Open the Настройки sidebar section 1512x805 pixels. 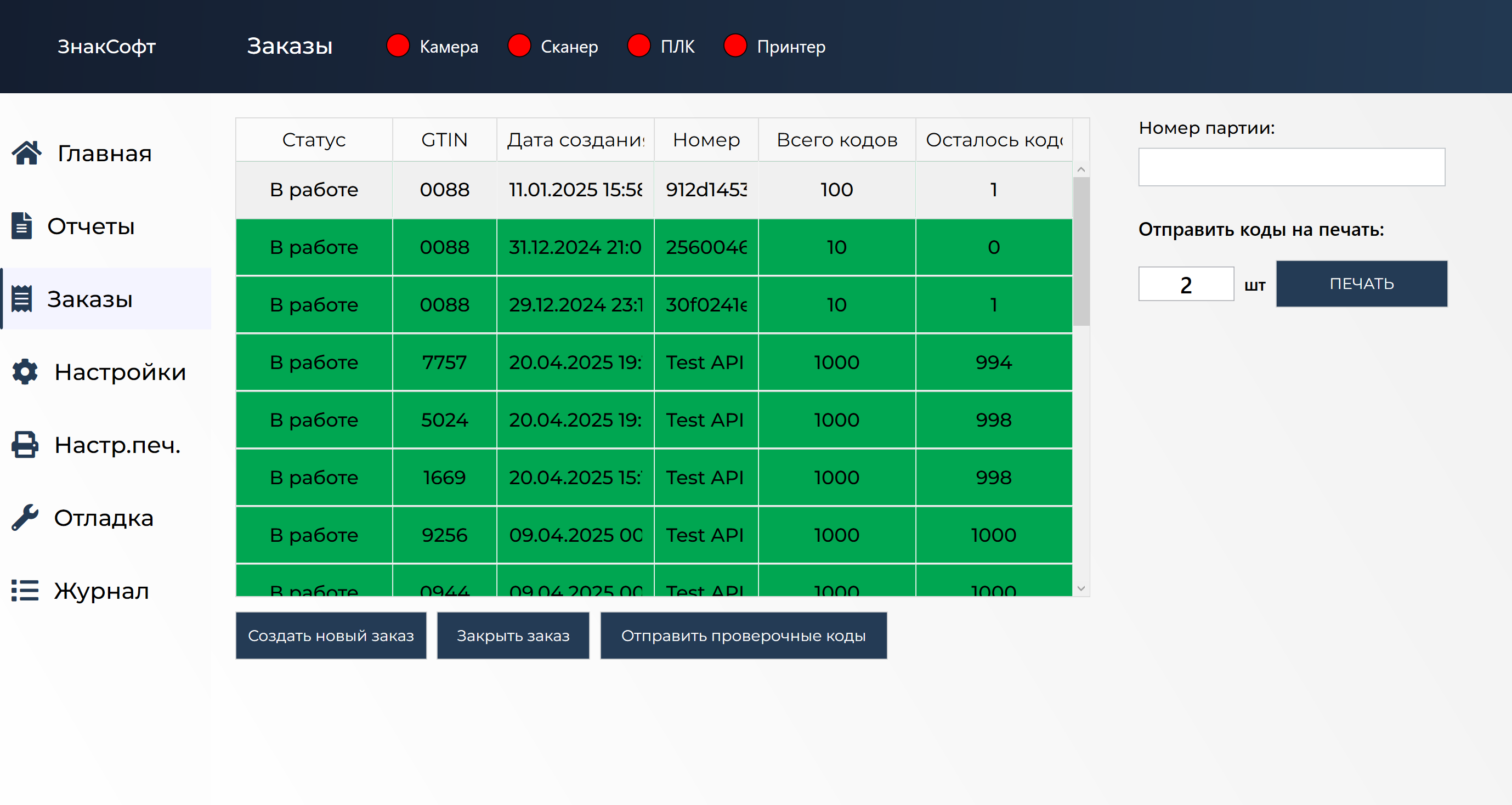click(120, 372)
